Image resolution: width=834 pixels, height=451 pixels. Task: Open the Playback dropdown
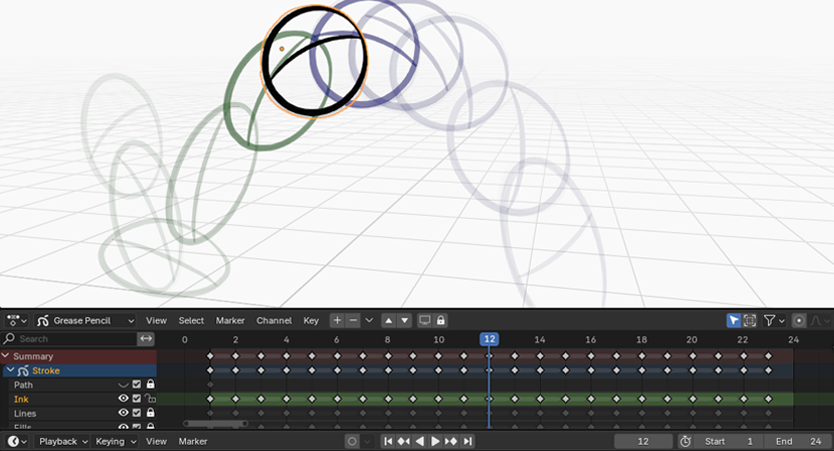tap(64, 441)
